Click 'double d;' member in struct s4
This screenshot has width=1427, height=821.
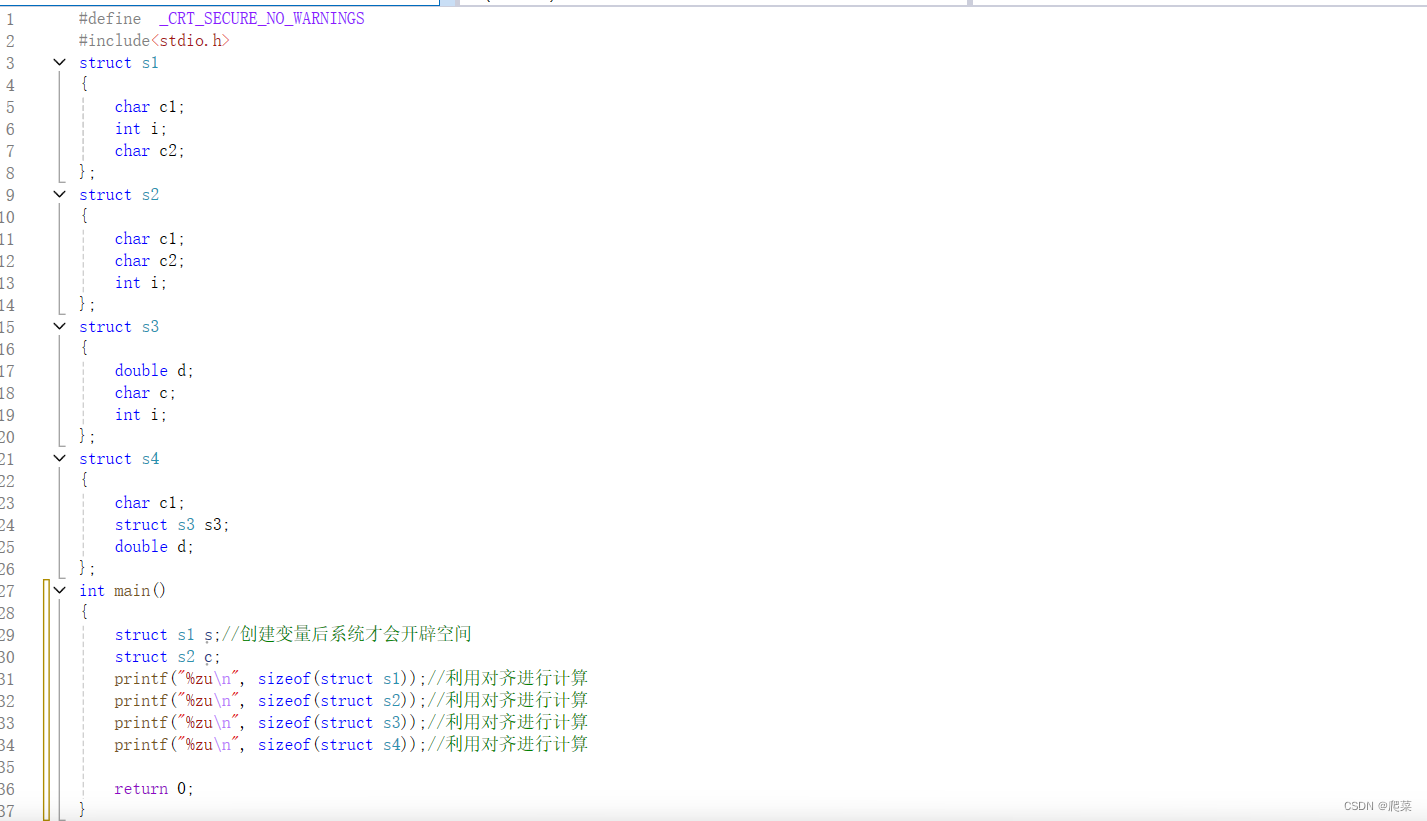pyautogui.click(x=154, y=546)
